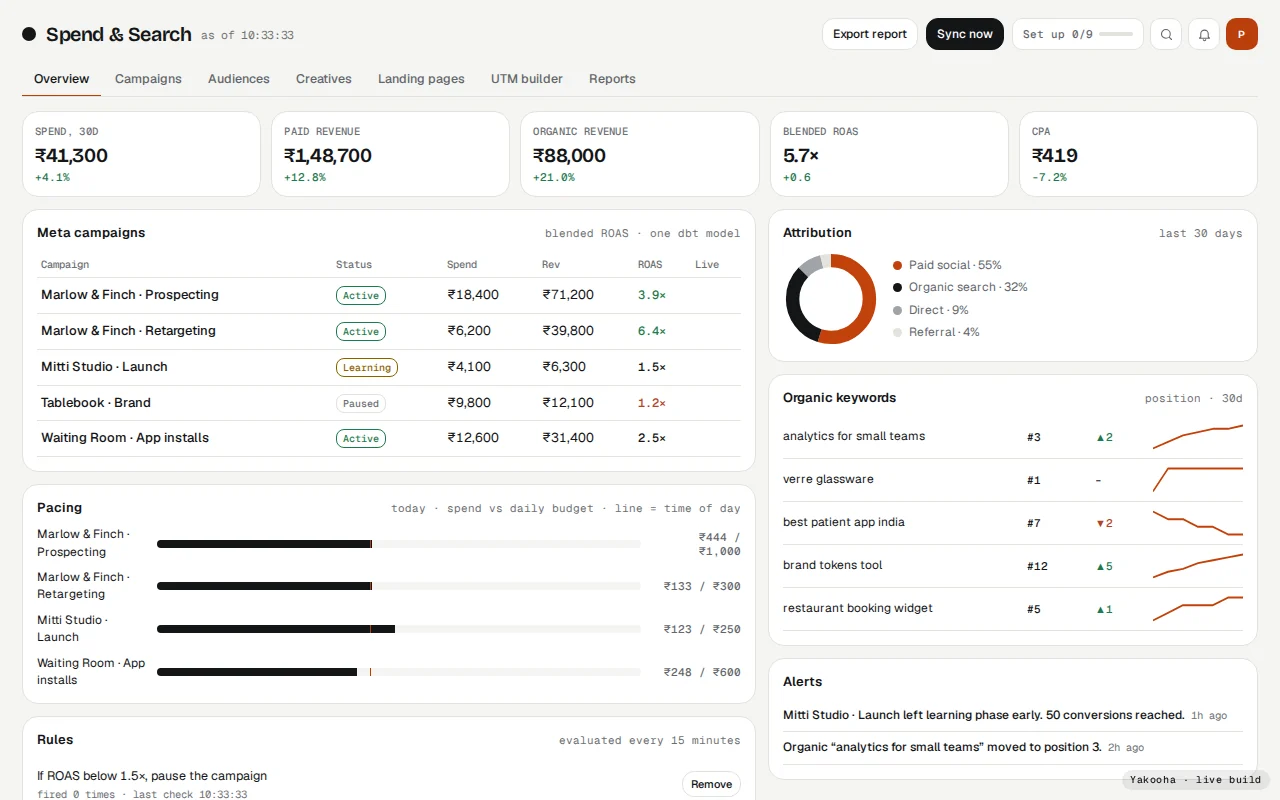
Task: Open the Set up 0/9 progress pill
Action: pyautogui.click(x=1078, y=34)
